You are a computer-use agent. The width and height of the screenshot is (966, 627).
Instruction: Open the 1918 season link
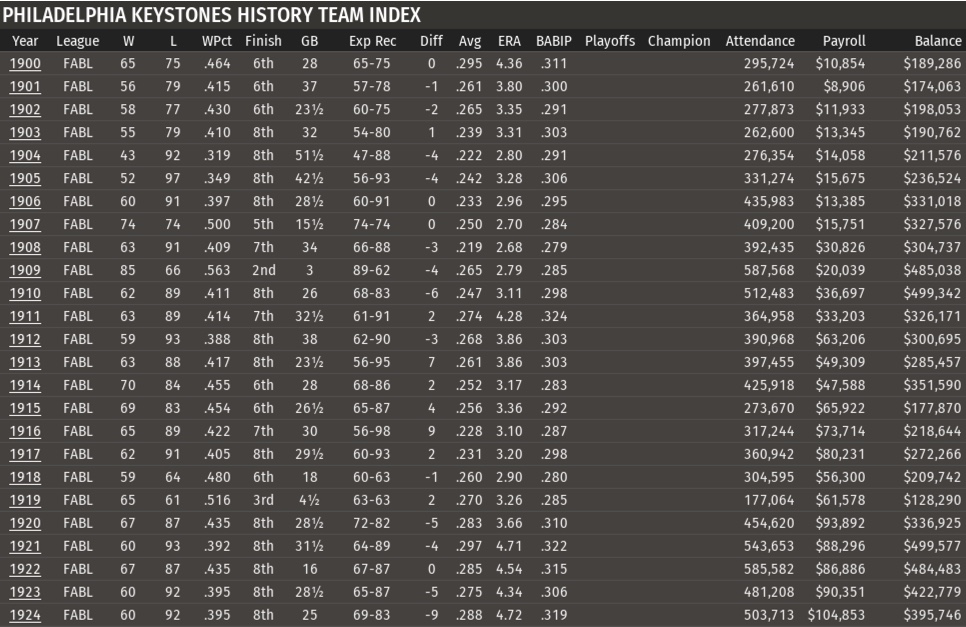[x=25, y=477]
